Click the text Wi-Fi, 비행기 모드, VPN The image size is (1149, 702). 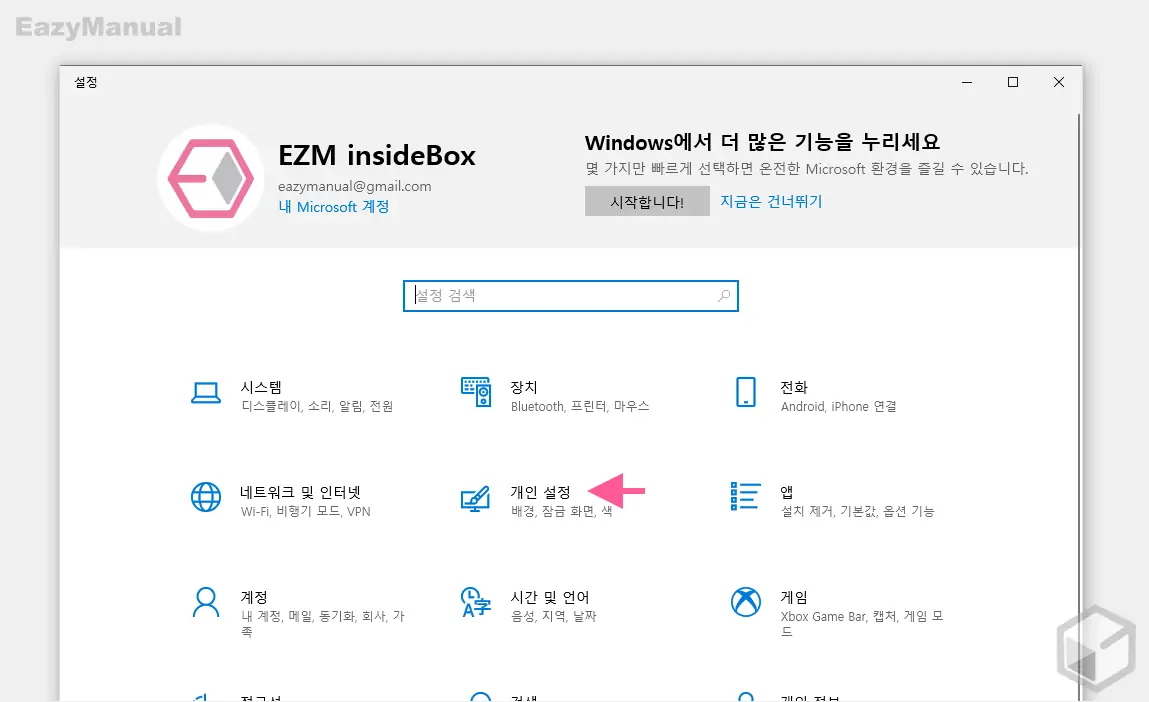(x=306, y=511)
